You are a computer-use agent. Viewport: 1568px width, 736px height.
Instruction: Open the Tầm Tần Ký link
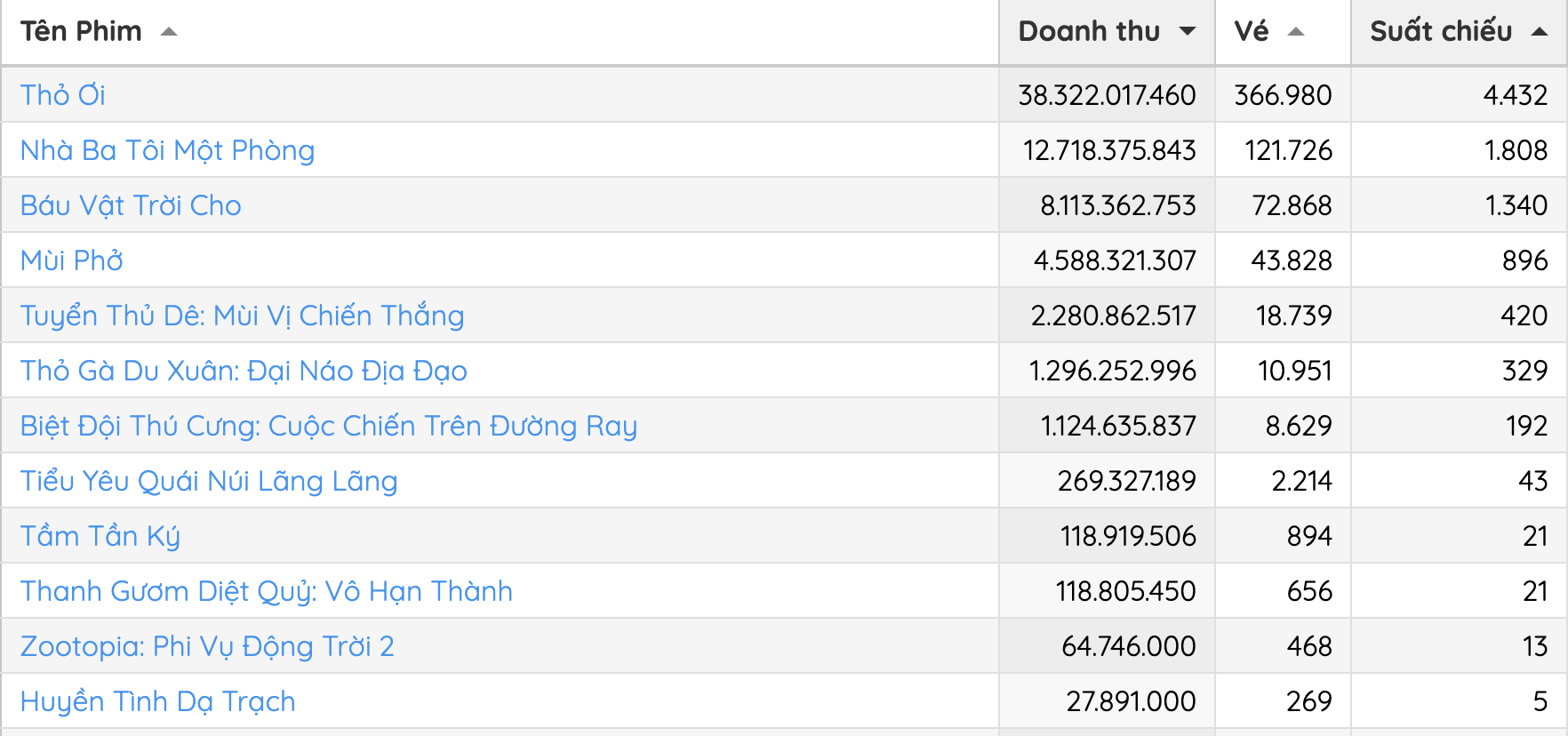point(100,536)
